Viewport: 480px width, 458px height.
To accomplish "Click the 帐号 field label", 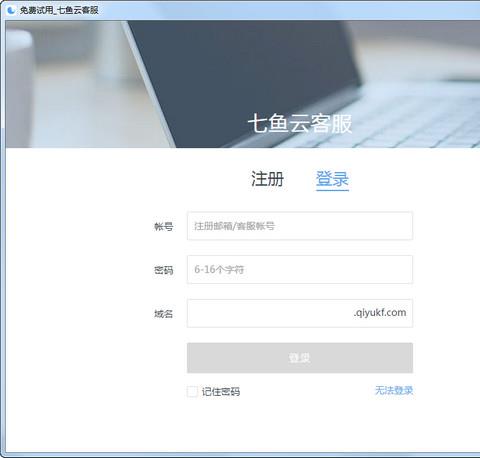I will [164, 227].
